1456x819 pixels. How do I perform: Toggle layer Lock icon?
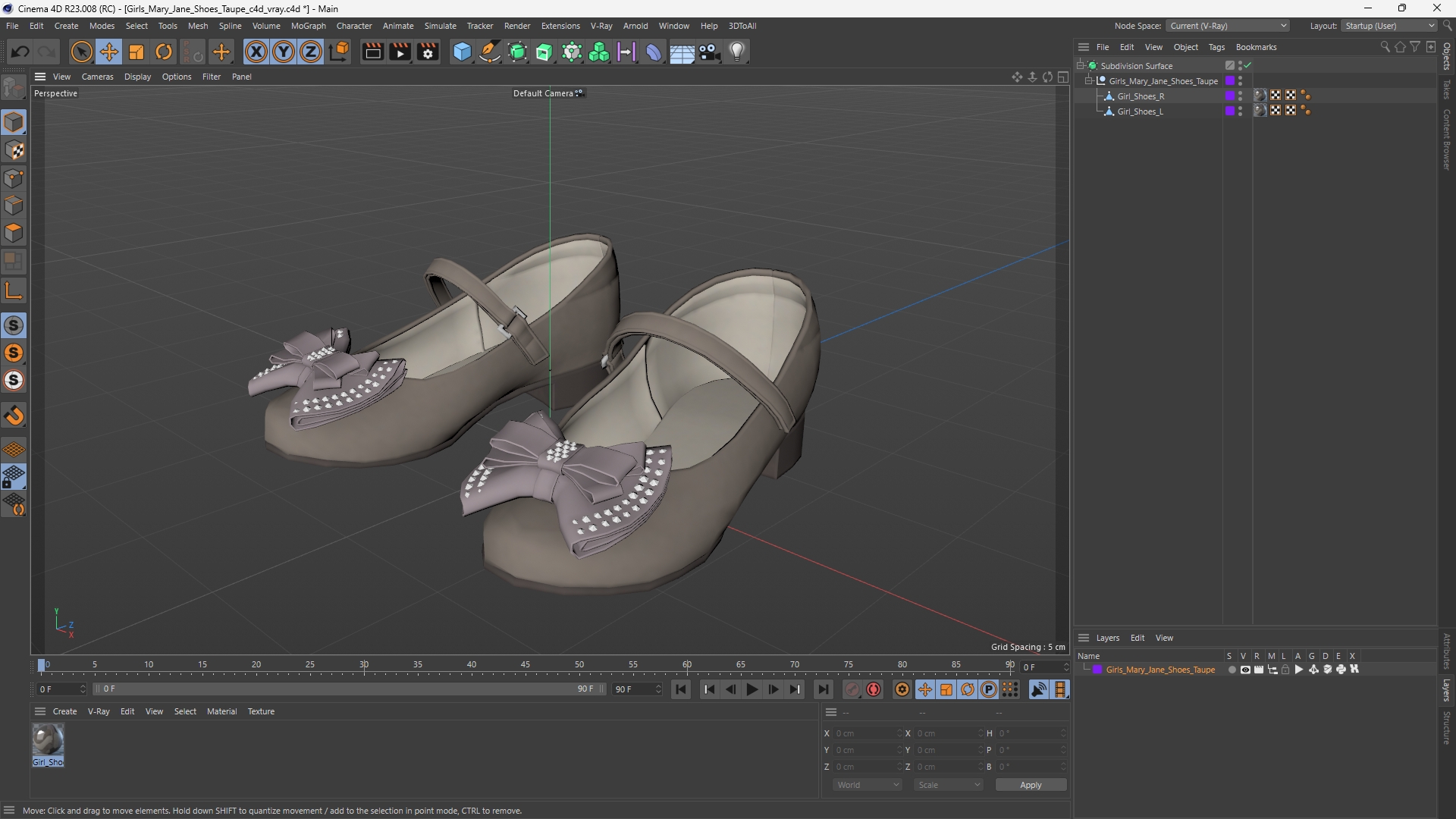click(x=1285, y=670)
